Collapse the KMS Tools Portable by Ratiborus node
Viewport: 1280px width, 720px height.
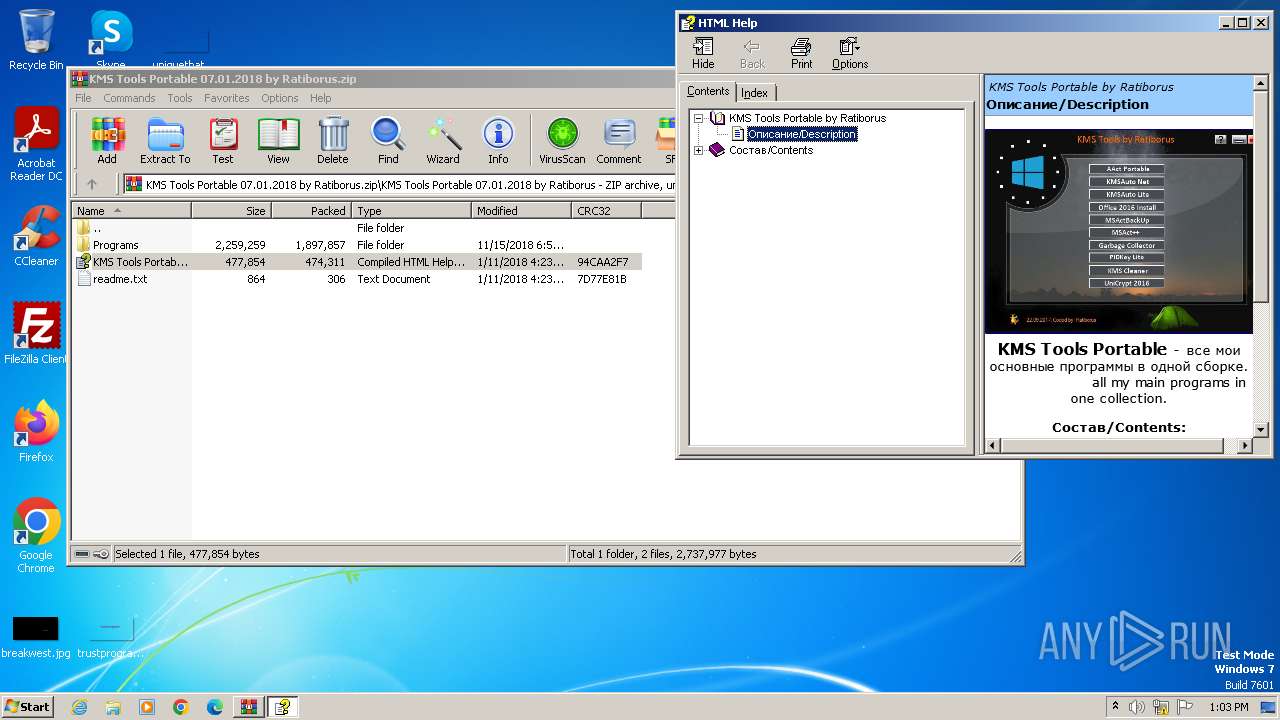[x=698, y=118]
